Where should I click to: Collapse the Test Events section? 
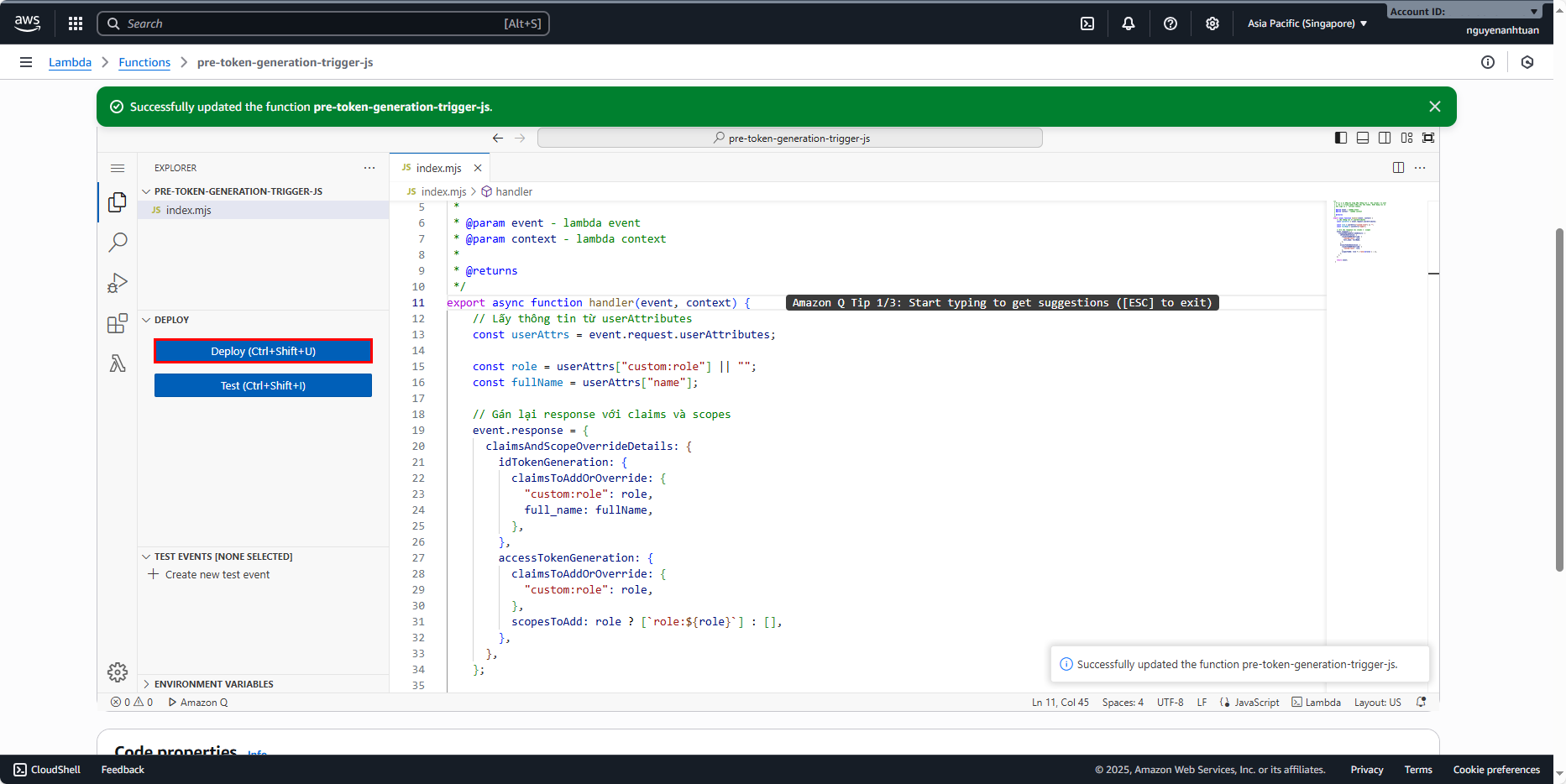click(x=223, y=557)
